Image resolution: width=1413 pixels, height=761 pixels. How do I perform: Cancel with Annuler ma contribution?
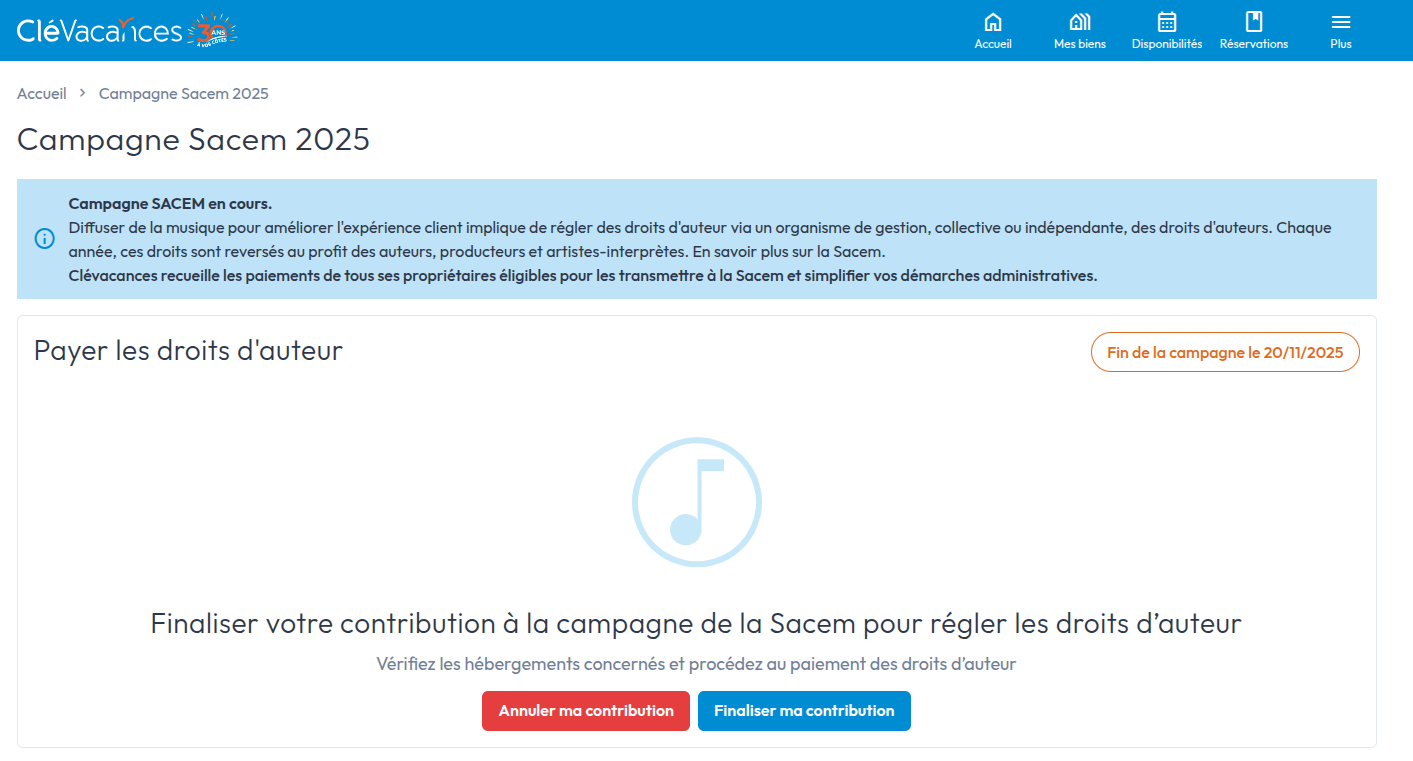tap(586, 711)
